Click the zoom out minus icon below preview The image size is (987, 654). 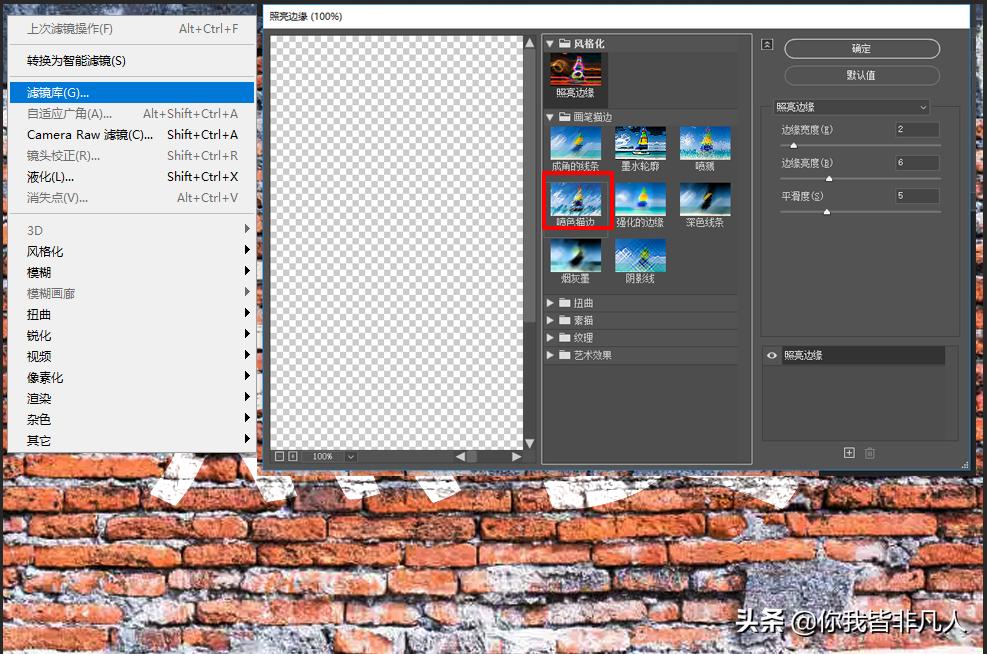tap(278, 456)
